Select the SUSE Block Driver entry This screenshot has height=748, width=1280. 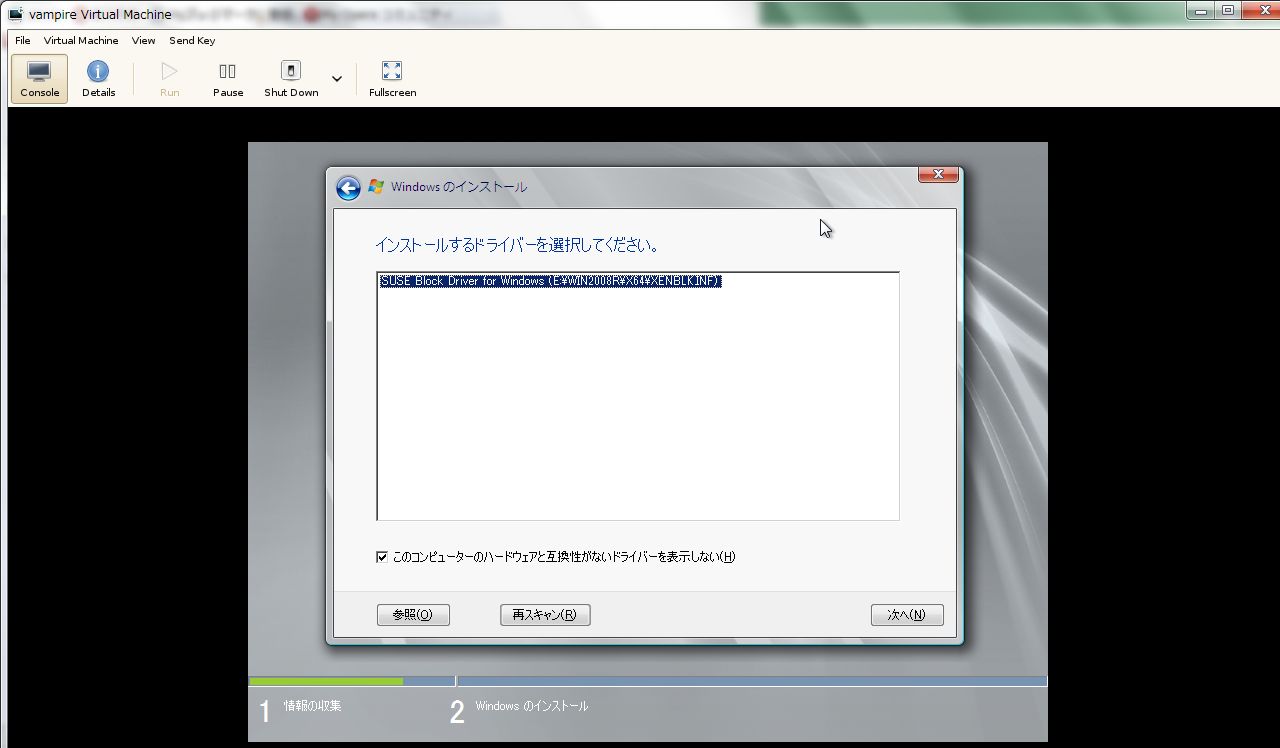[550, 281]
